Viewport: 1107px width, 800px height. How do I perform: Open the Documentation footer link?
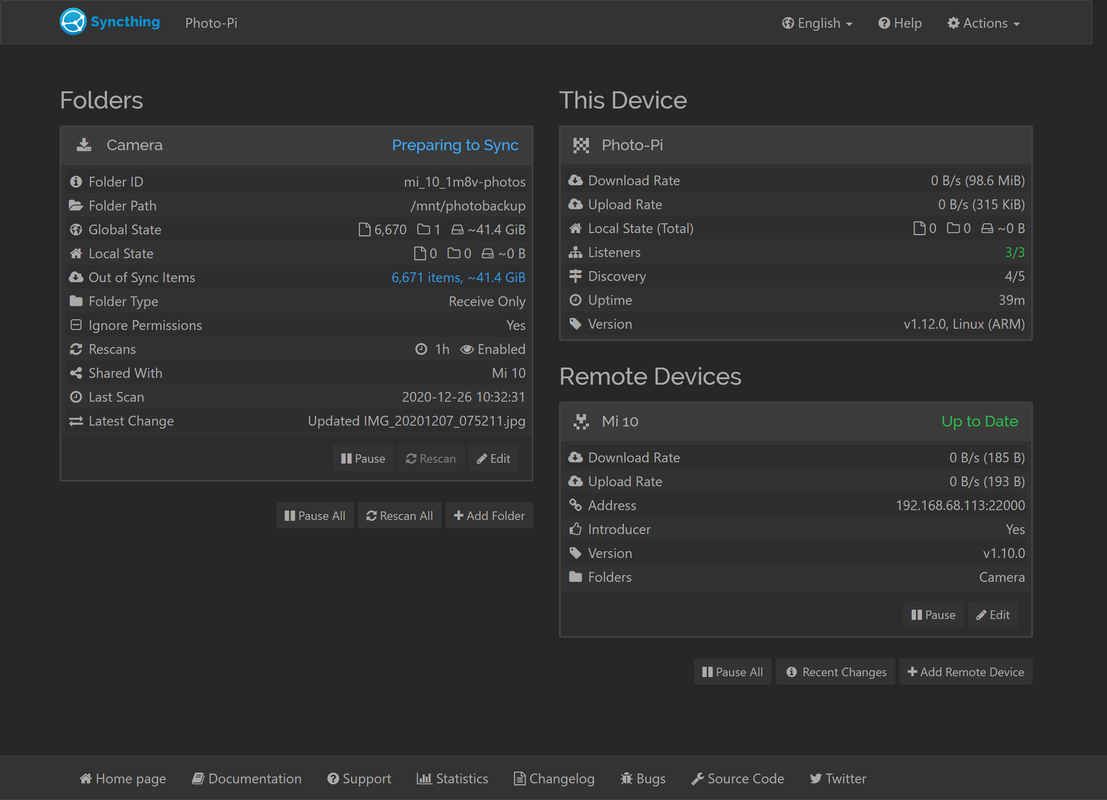click(246, 778)
